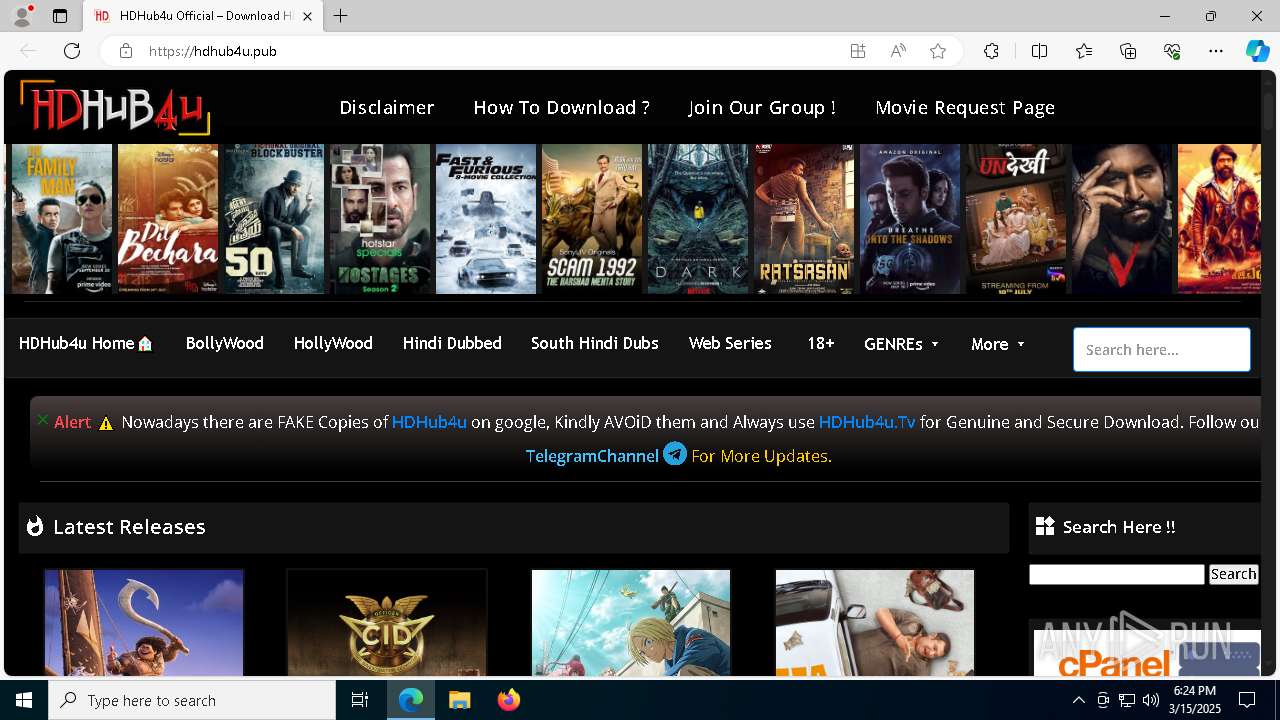Open the HollyWood category
Viewport: 1280px width, 720px height.
click(x=333, y=343)
